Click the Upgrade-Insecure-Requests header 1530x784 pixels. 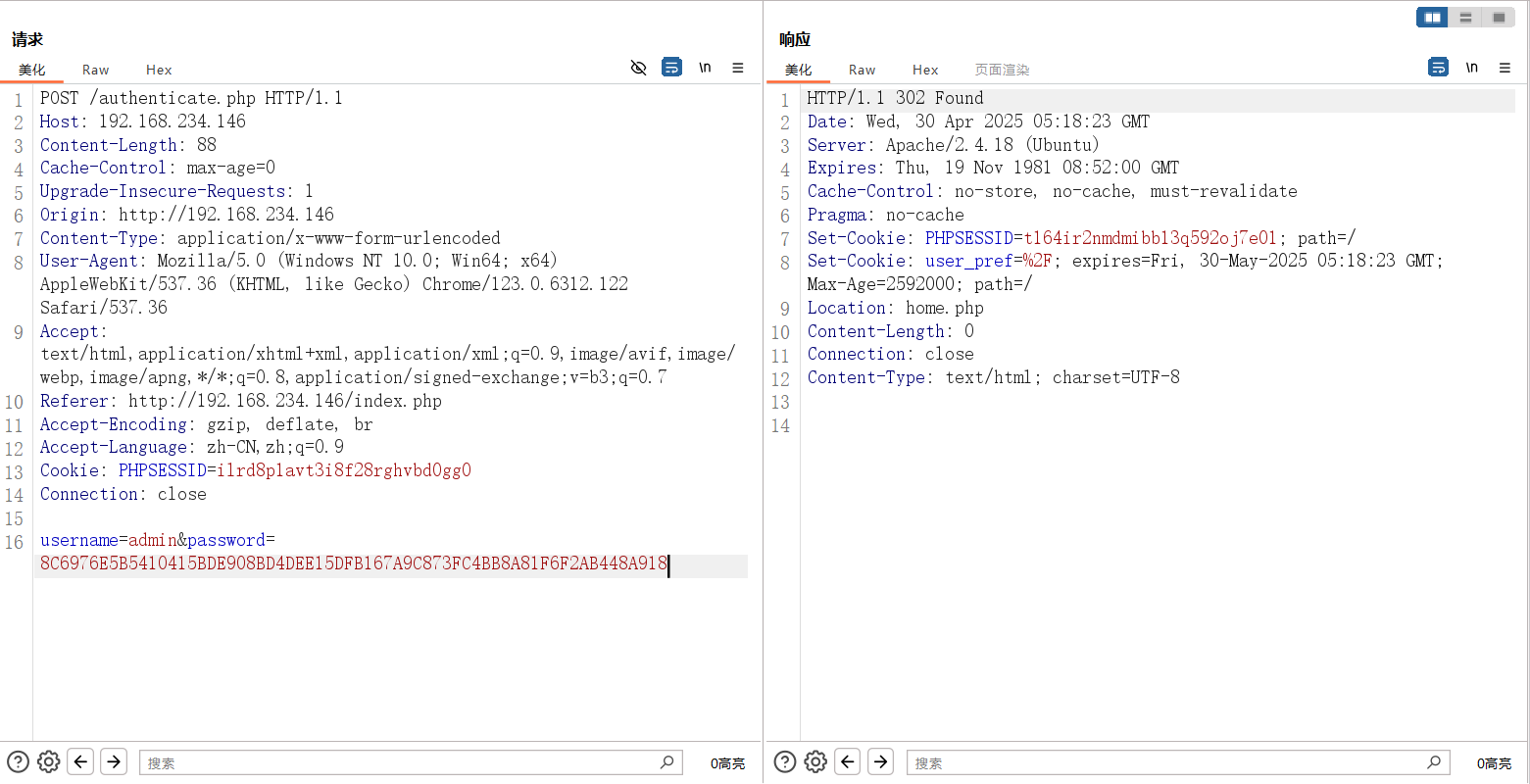pyautogui.click(x=177, y=191)
